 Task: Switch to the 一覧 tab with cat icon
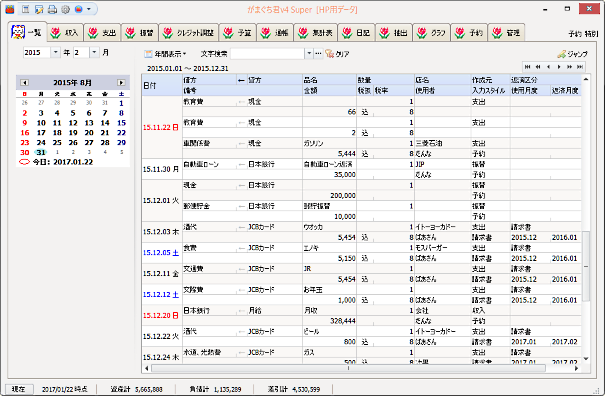tap(27, 32)
